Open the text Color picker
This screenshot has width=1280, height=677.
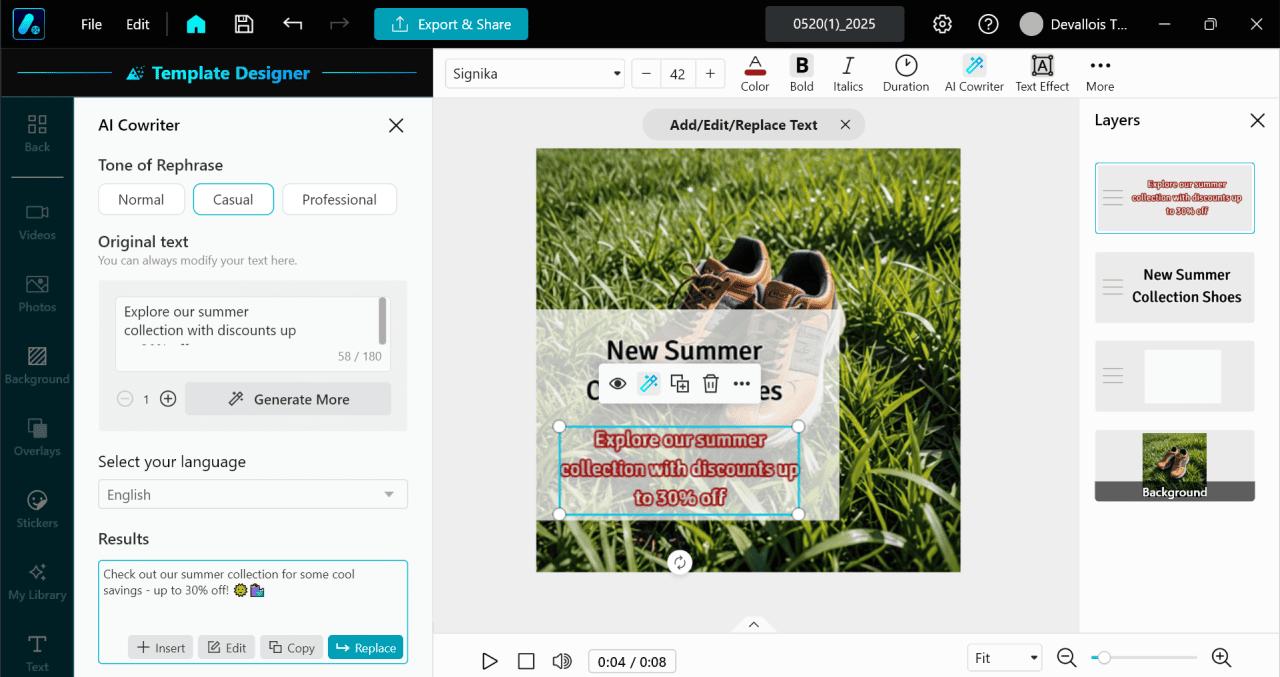pos(755,70)
